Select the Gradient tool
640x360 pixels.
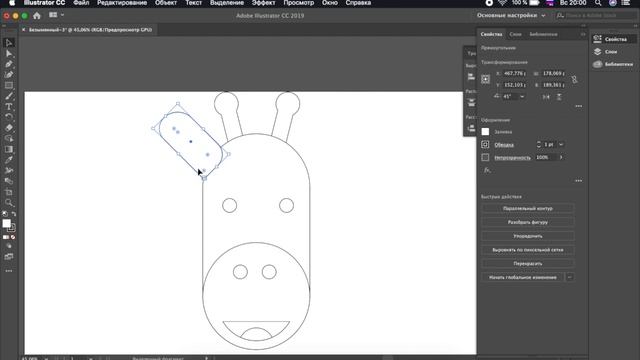[9, 149]
